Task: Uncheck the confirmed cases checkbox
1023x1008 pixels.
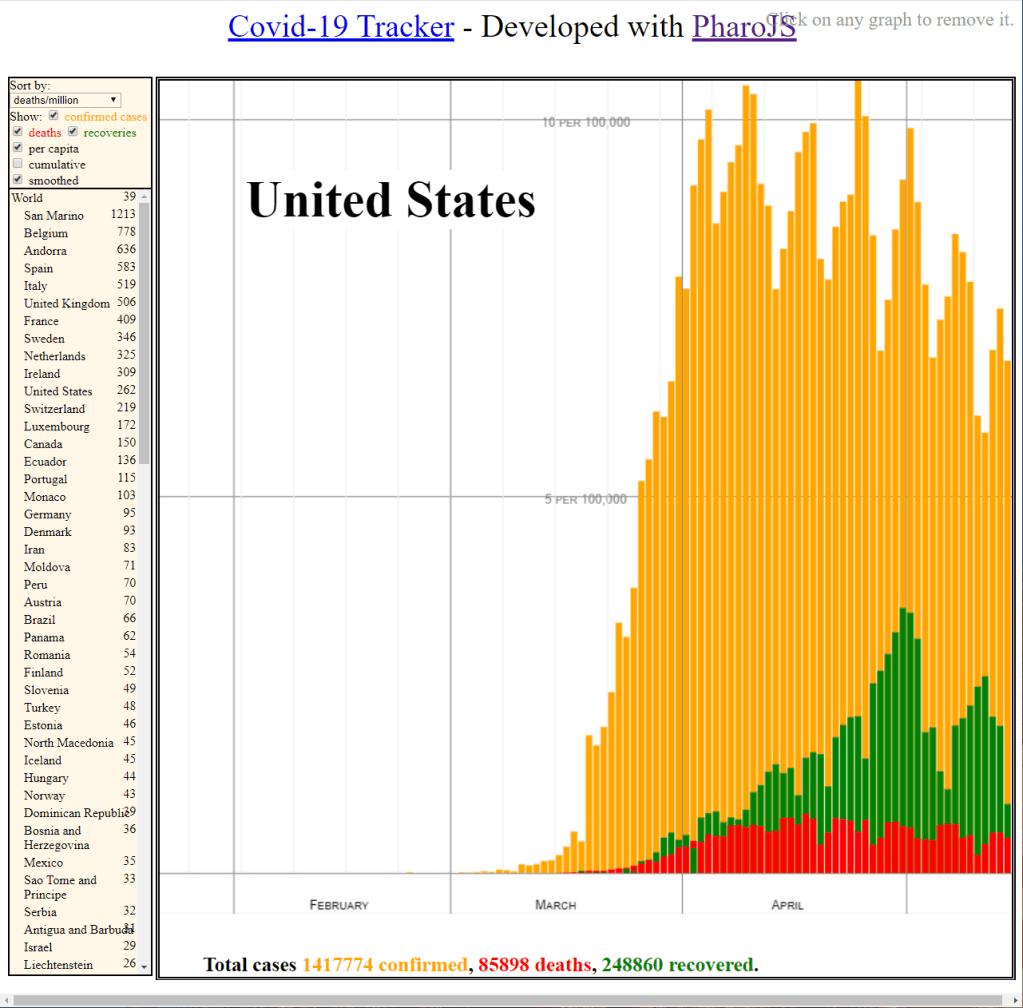Action: click(54, 116)
